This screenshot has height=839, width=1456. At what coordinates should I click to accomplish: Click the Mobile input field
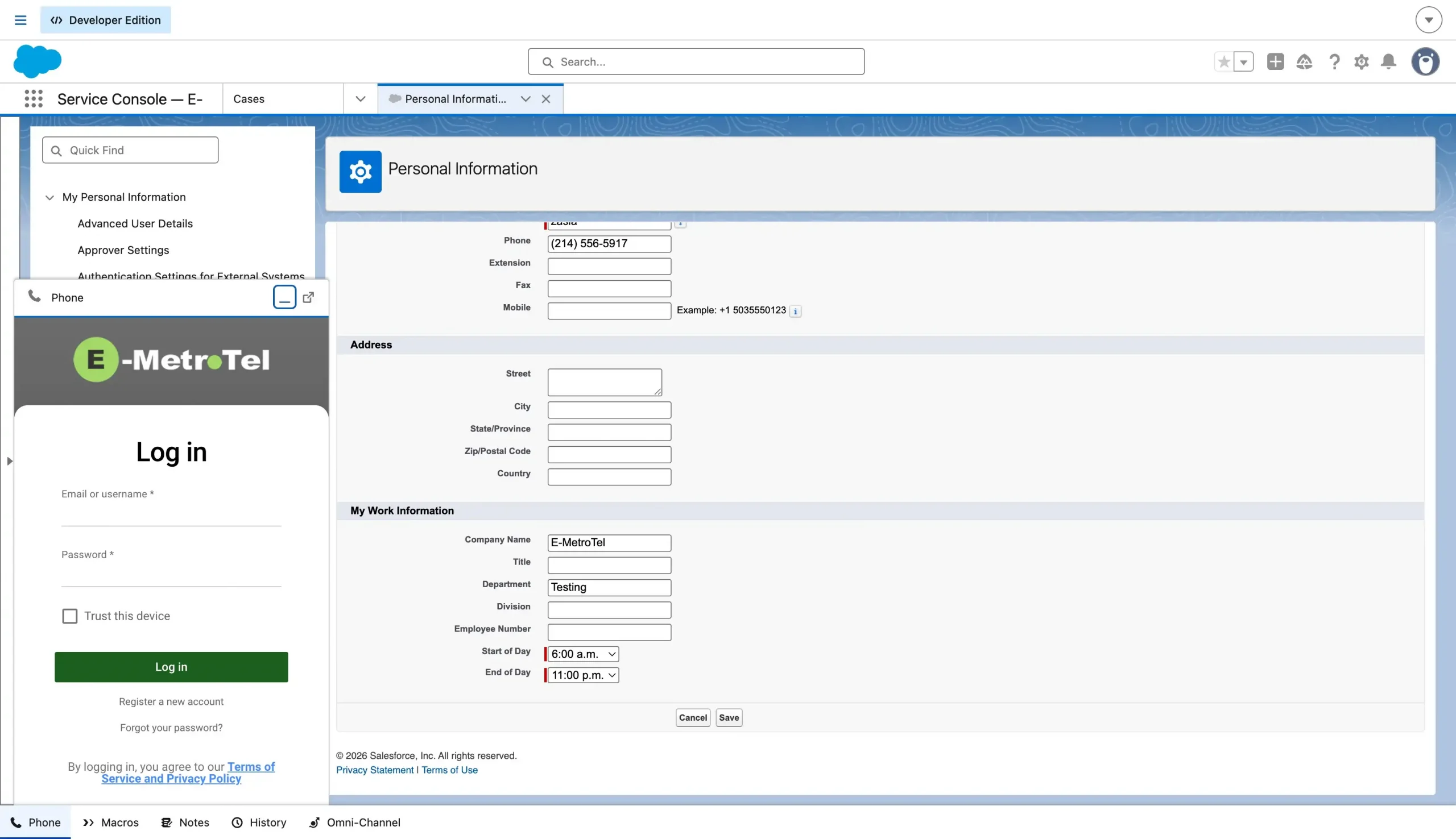pyautogui.click(x=609, y=310)
